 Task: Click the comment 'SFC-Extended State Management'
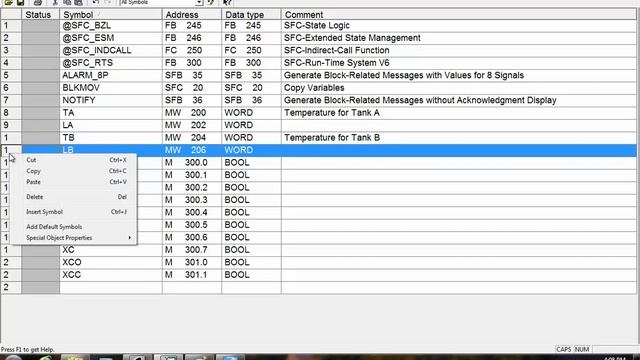[x=352, y=38]
